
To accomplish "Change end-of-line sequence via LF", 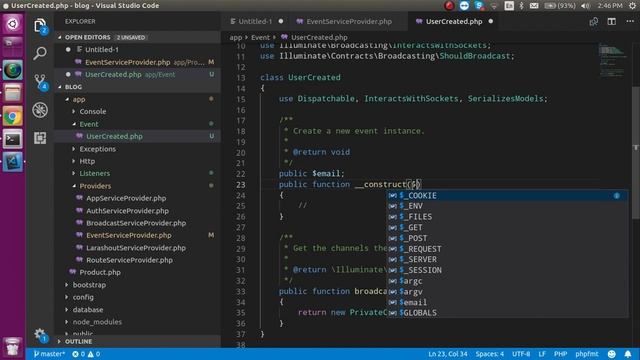I will coord(542,354).
